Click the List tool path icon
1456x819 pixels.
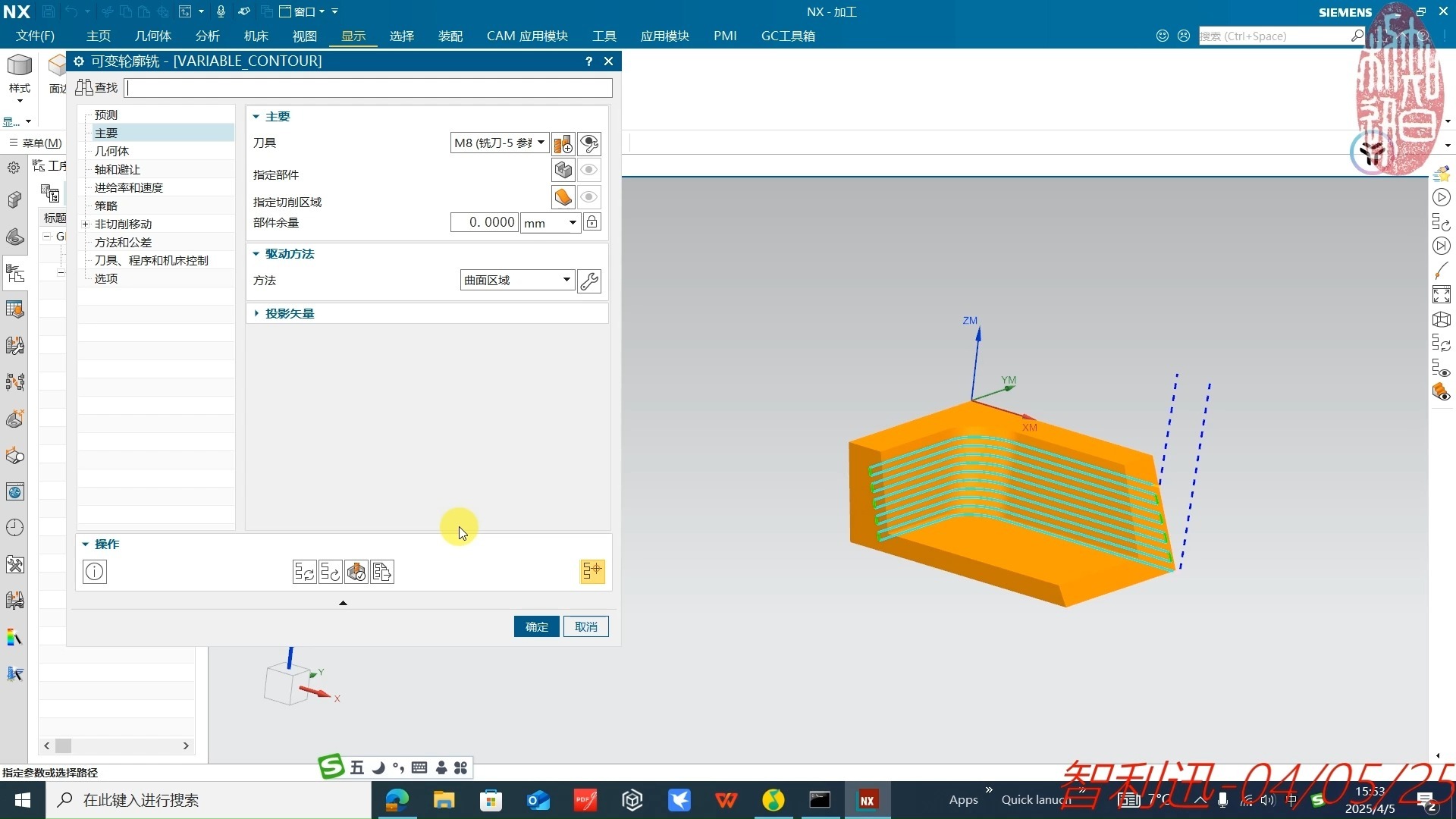(382, 572)
